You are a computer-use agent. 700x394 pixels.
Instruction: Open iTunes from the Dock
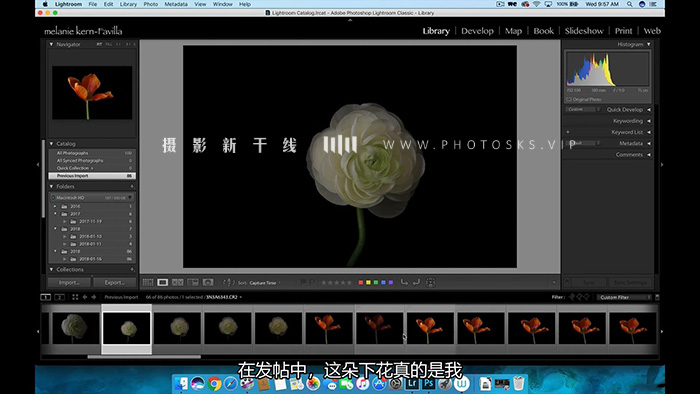[362, 383]
